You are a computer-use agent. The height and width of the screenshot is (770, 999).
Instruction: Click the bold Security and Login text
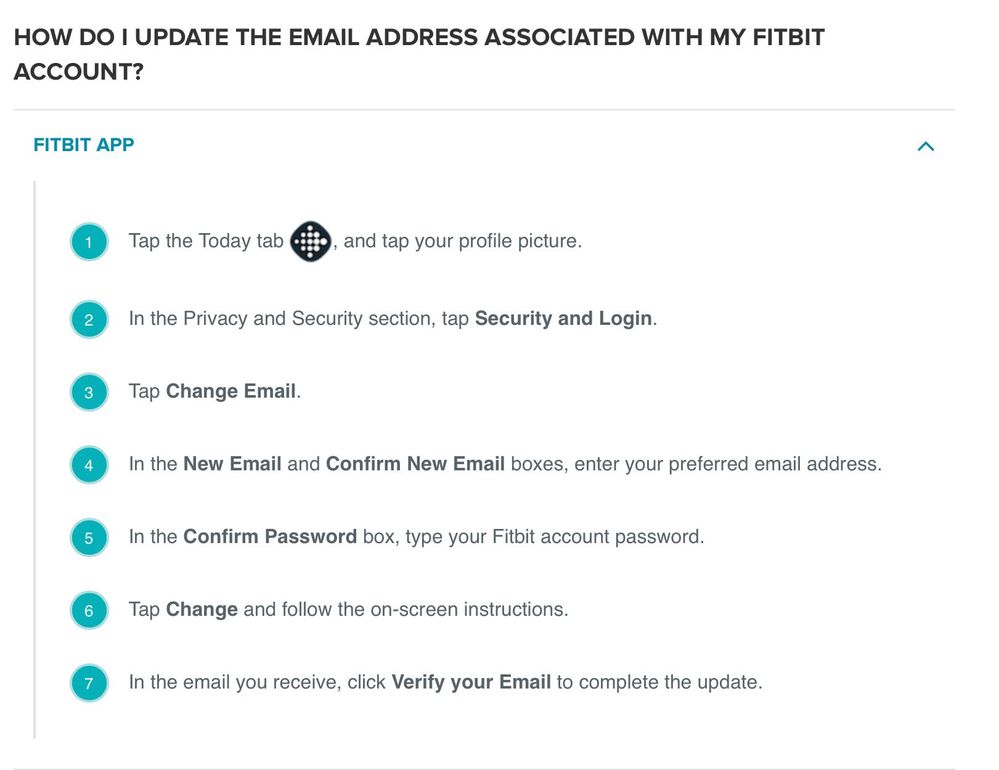(563, 319)
